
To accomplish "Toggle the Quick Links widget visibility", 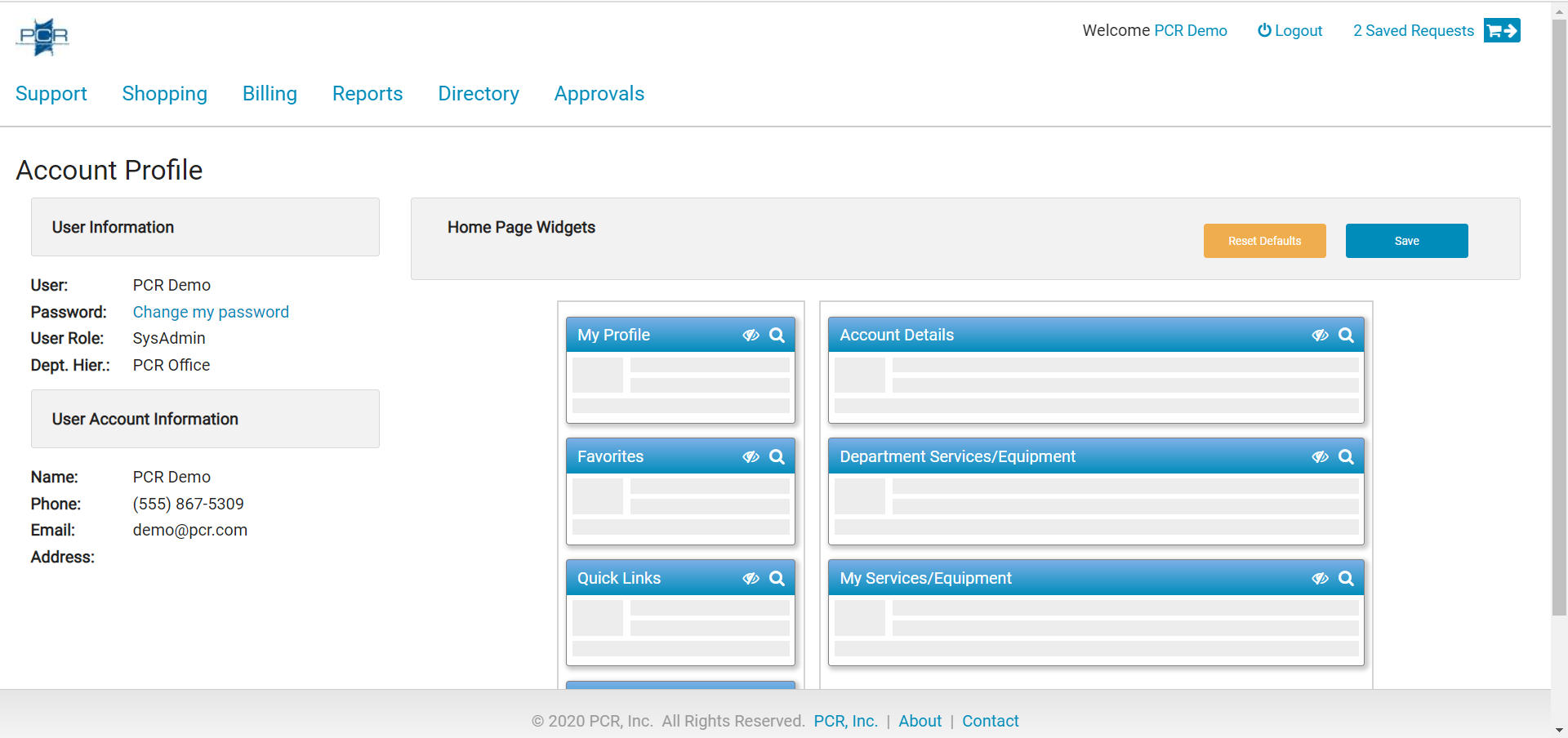I will [751, 577].
